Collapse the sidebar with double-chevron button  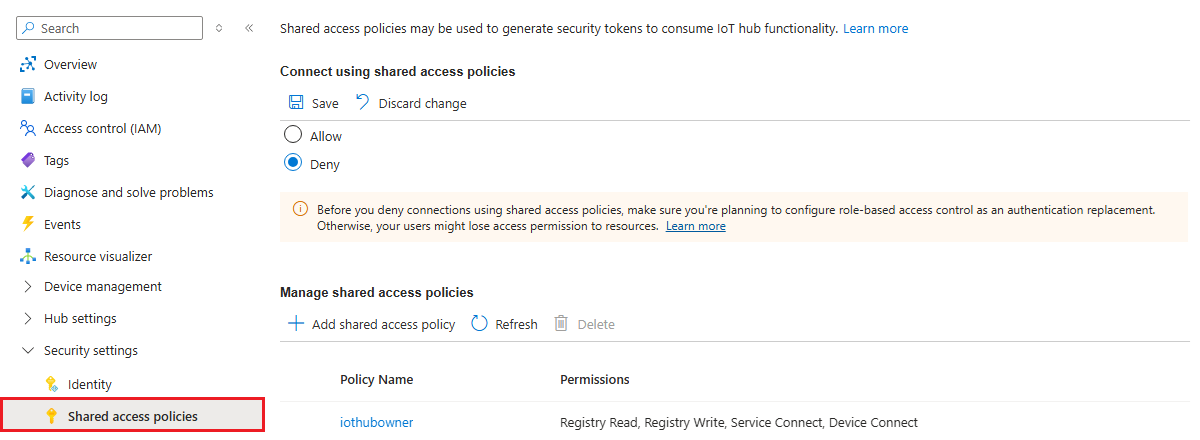pos(249,28)
